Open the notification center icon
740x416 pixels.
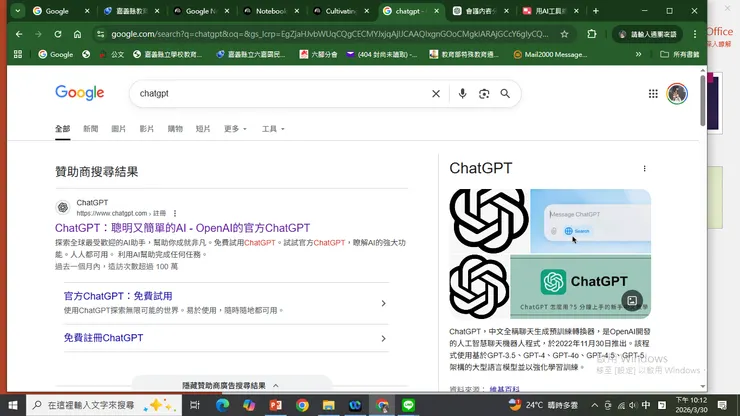tap(722, 405)
